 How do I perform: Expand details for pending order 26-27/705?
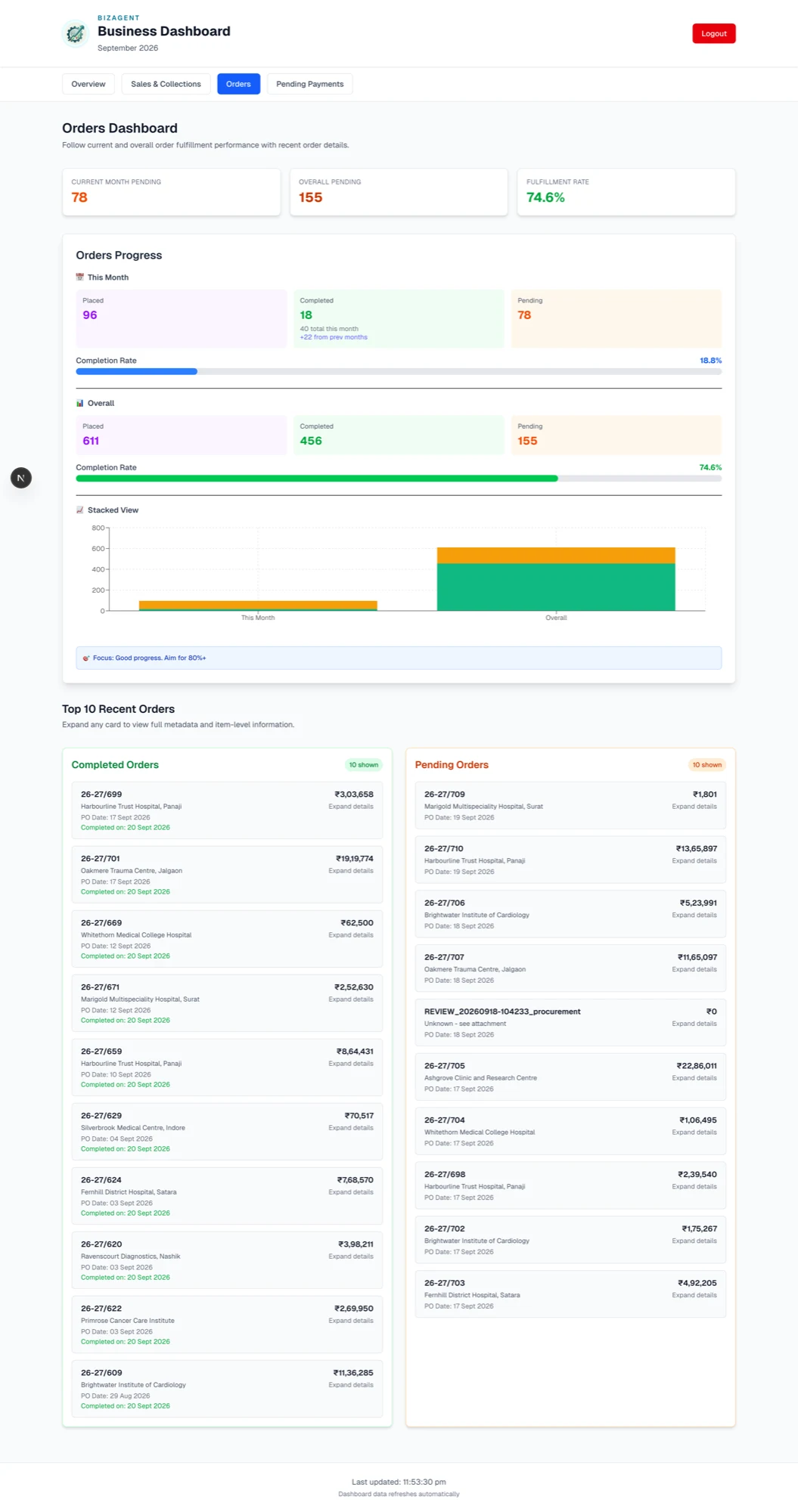coord(694,1078)
